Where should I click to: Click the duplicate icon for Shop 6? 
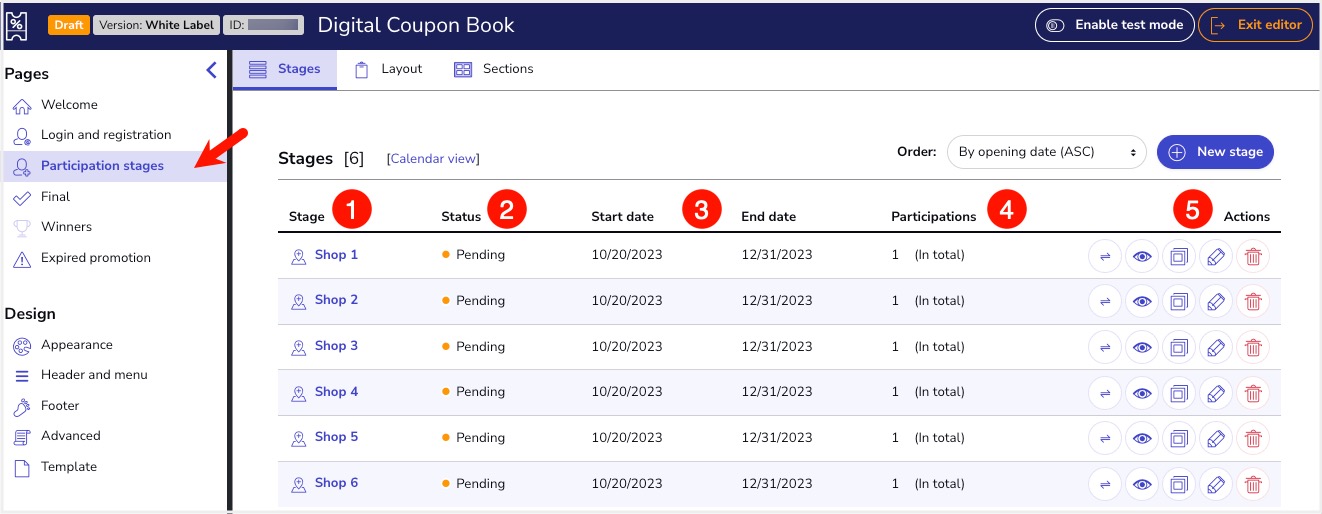coord(1179,484)
